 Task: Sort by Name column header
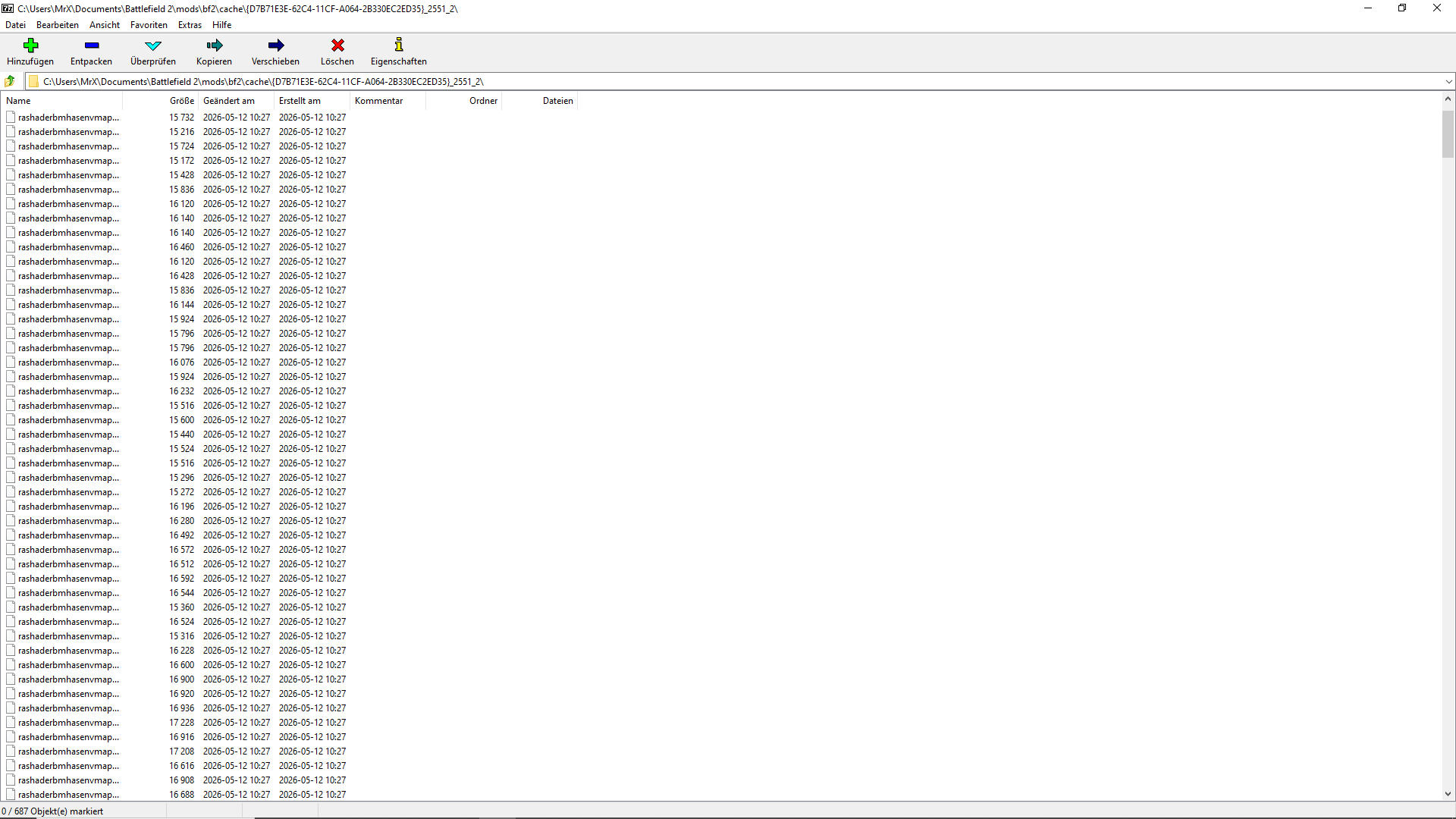pyautogui.click(x=61, y=101)
